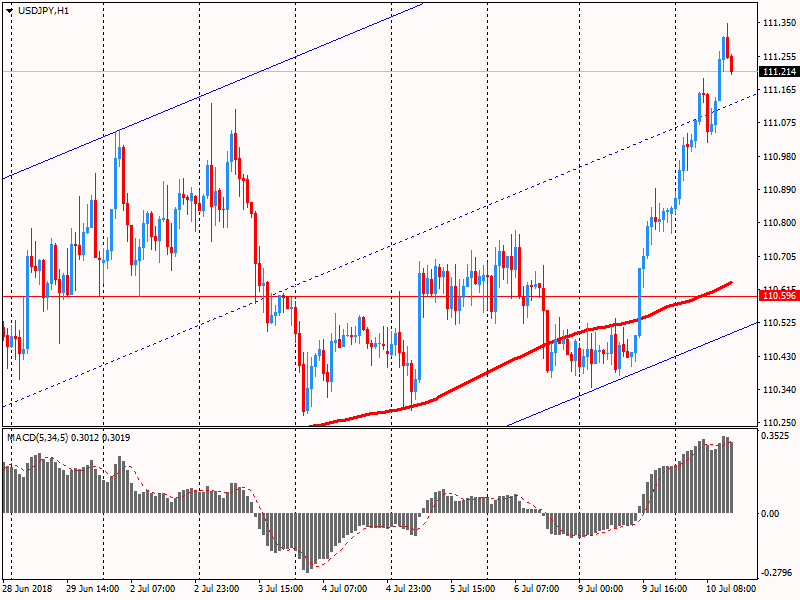Image resolution: width=800 pixels, height=600 pixels.
Task: Click the 4 Jul 07:00 time label
Action: (x=344, y=589)
